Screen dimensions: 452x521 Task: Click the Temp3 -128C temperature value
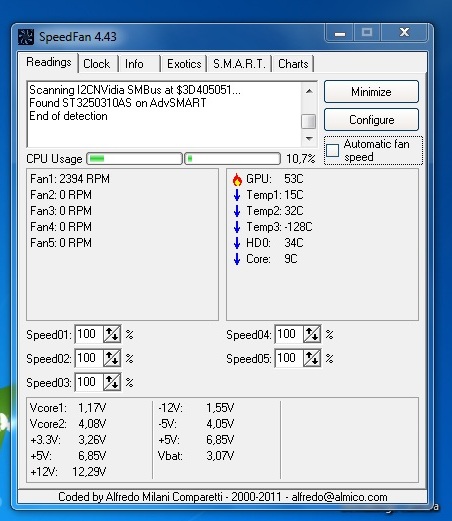298,227
